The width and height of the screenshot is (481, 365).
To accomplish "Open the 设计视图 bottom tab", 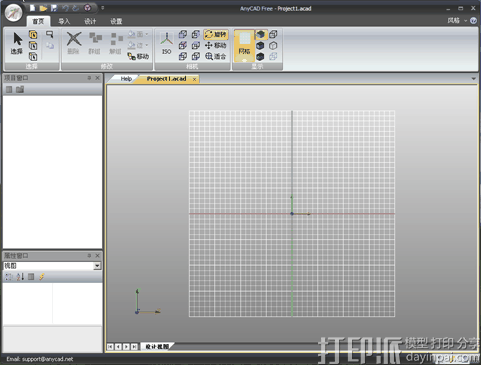I will click(157, 347).
